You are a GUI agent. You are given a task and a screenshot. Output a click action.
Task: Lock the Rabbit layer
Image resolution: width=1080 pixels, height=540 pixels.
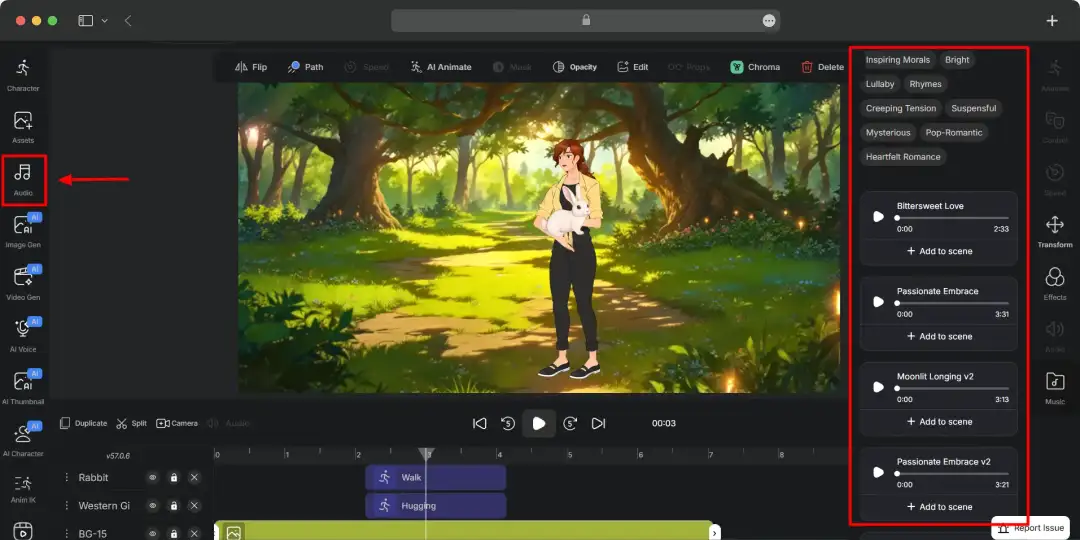(174, 477)
